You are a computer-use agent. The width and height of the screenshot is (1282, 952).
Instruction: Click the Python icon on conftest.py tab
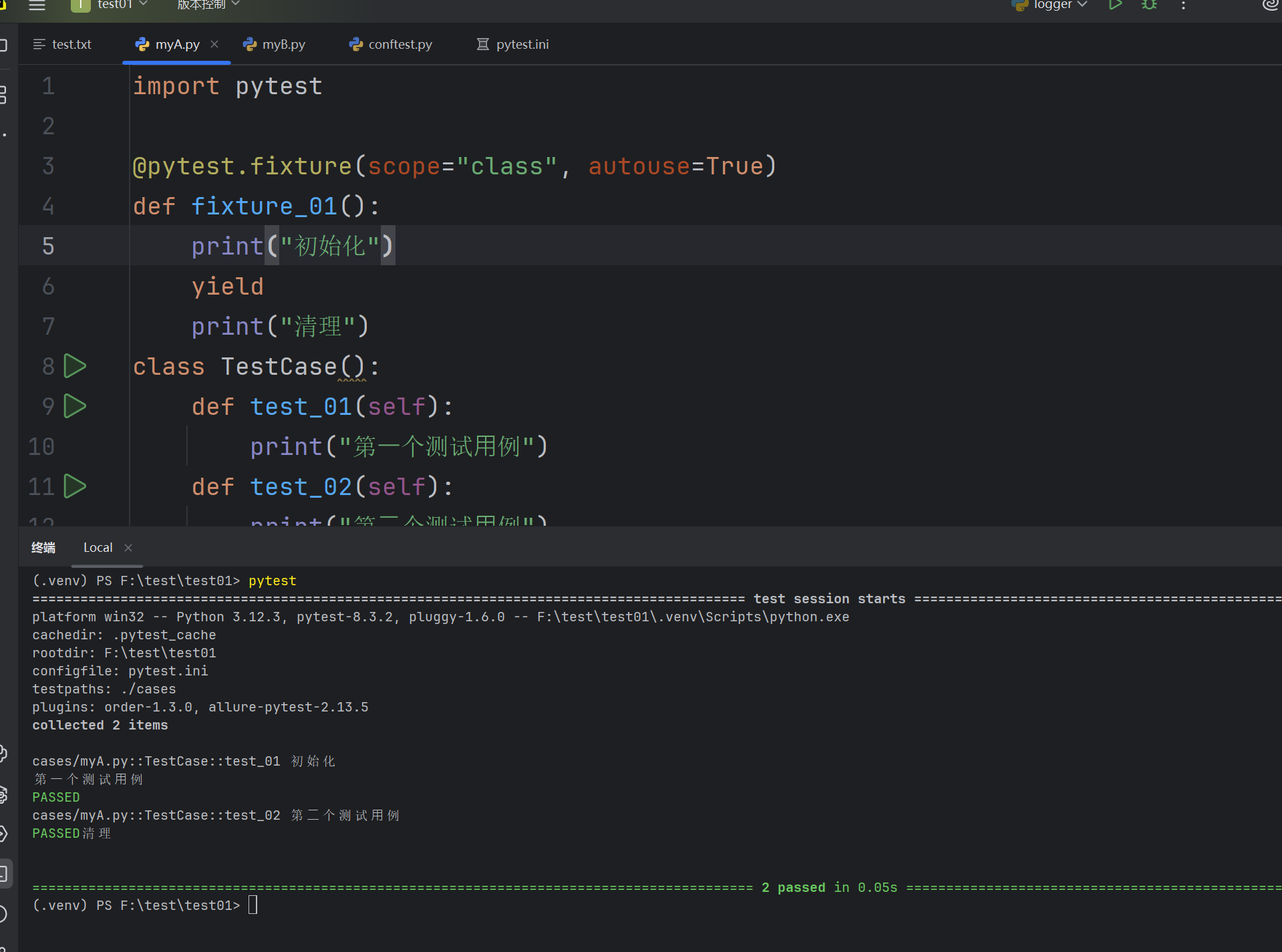[356, 44]
